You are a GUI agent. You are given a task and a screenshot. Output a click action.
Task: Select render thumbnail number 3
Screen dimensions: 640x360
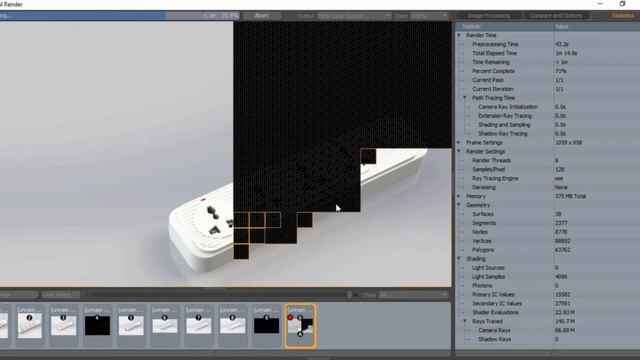(x=63, y=325)
